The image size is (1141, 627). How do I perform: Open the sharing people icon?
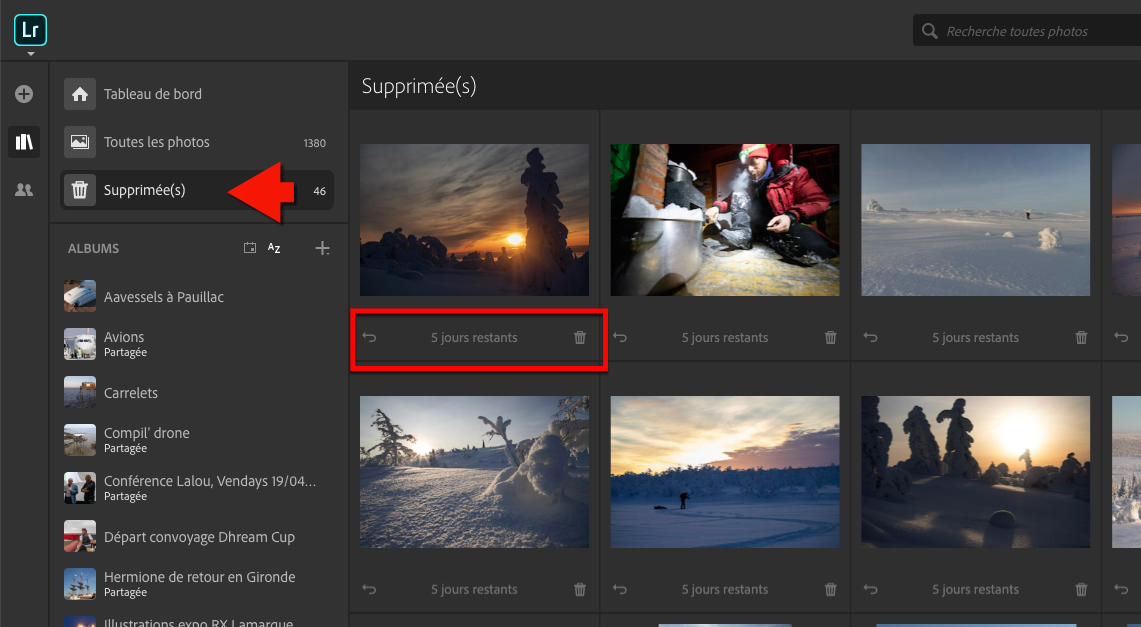click(24, 190)
